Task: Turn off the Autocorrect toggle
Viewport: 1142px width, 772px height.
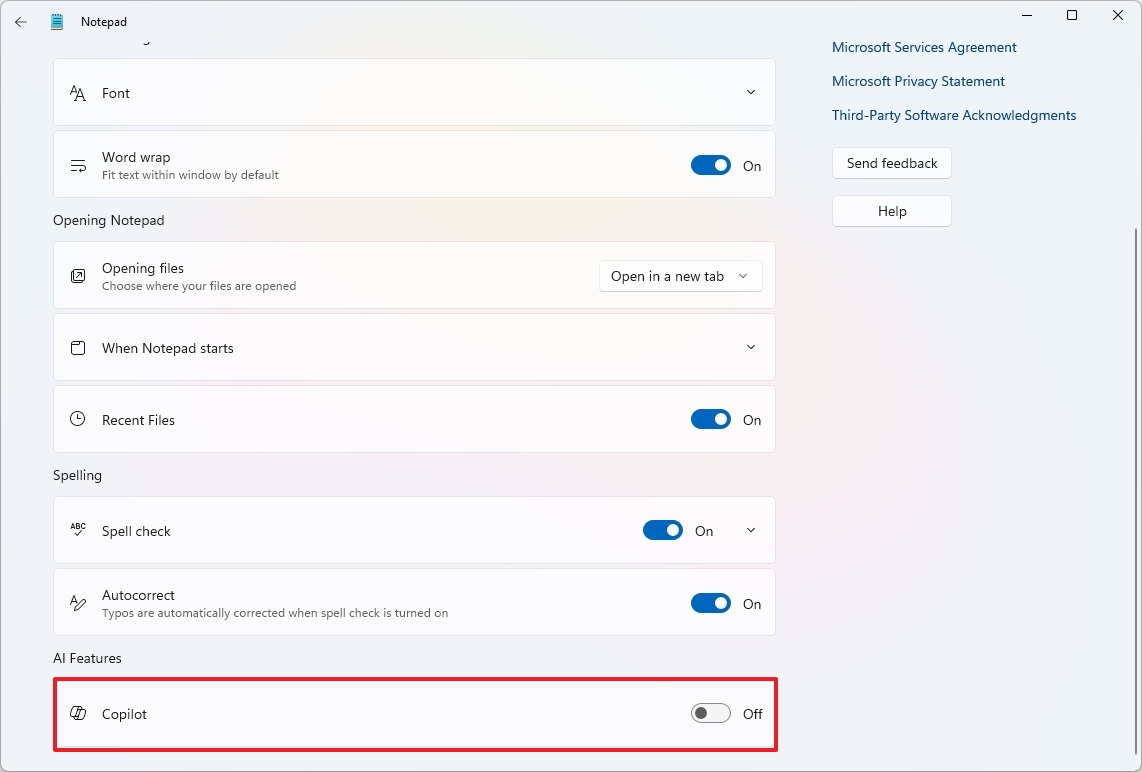Action: click(711, 604)
